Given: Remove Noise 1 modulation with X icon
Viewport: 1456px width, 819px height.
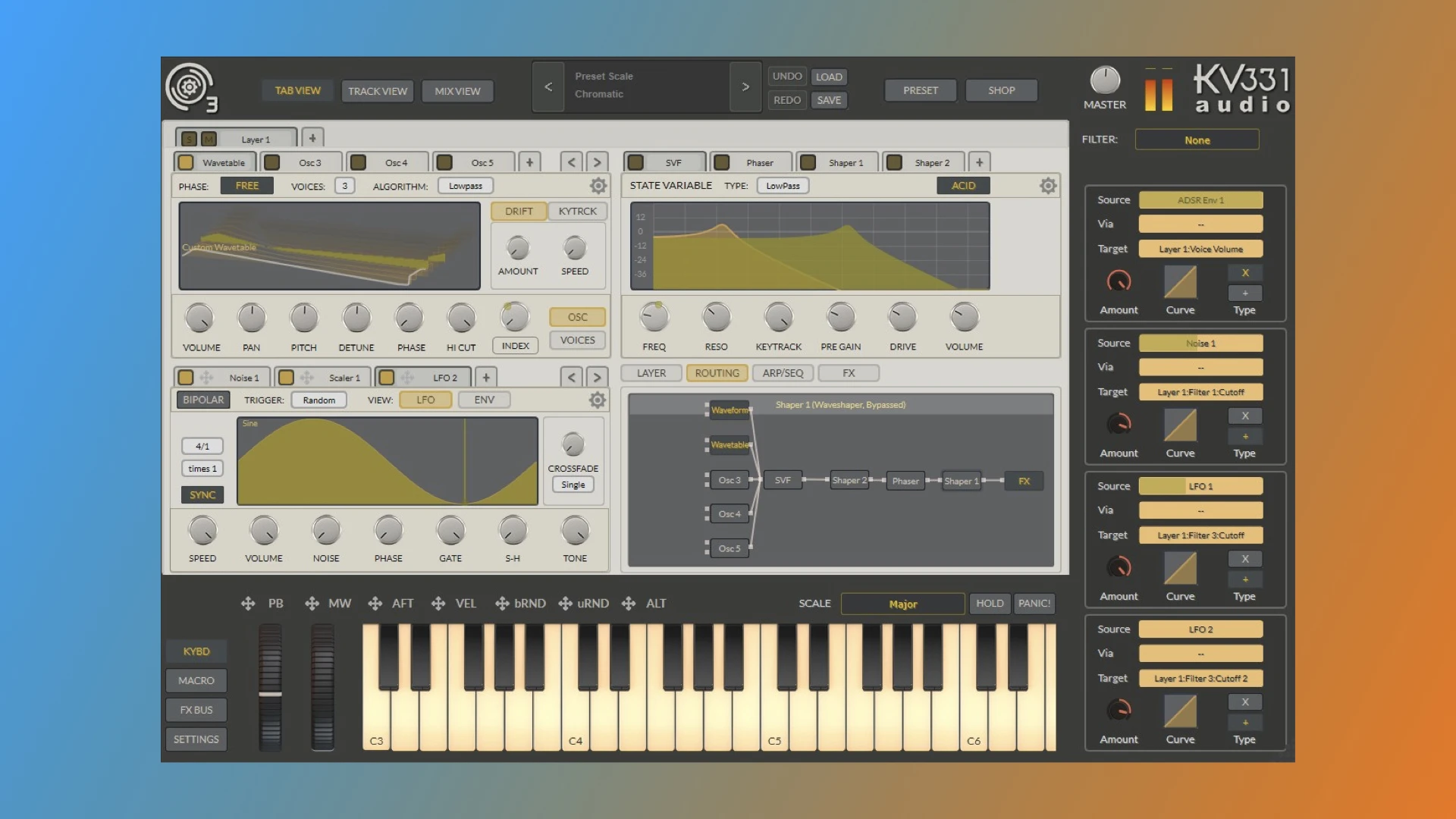Looking at the screenshot, I should click(1244, 416).
